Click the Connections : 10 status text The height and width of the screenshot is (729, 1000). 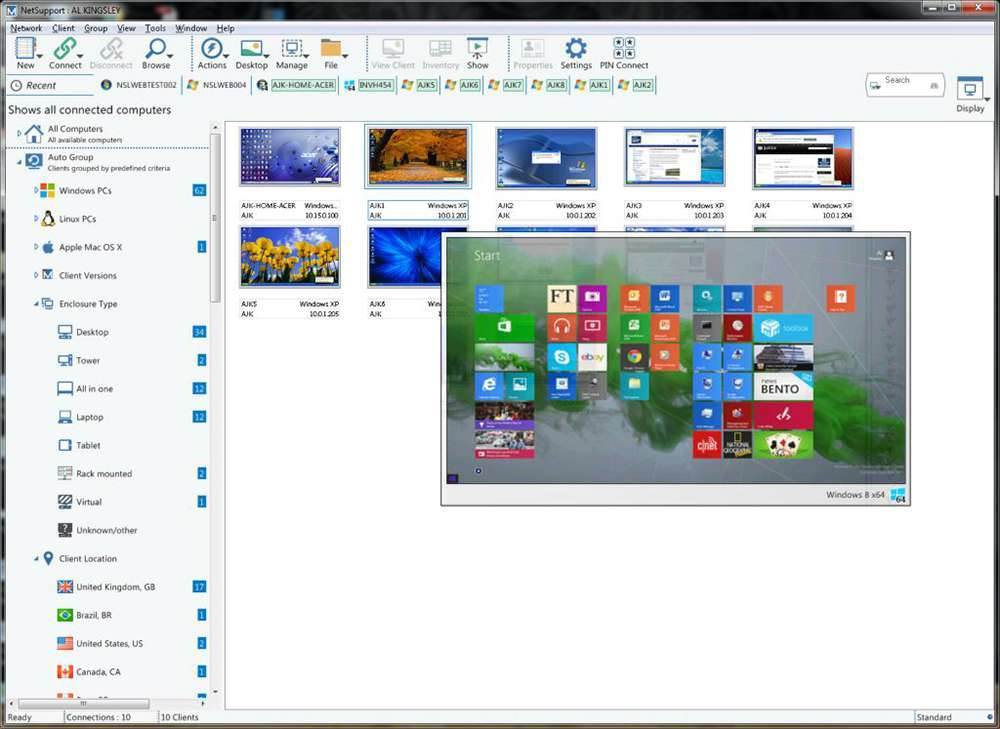coord(98,718)
